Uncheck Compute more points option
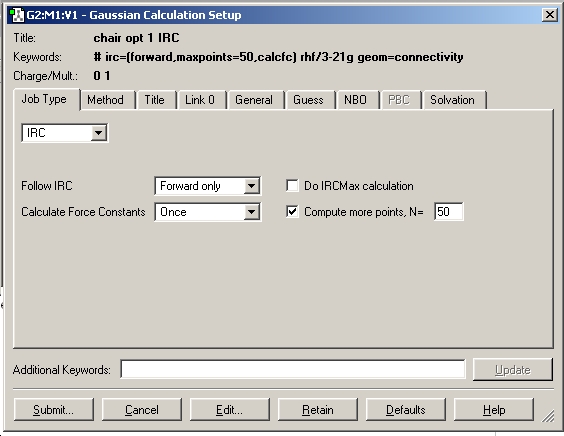This screenshot has width=564, height=436. pos(292,212)
